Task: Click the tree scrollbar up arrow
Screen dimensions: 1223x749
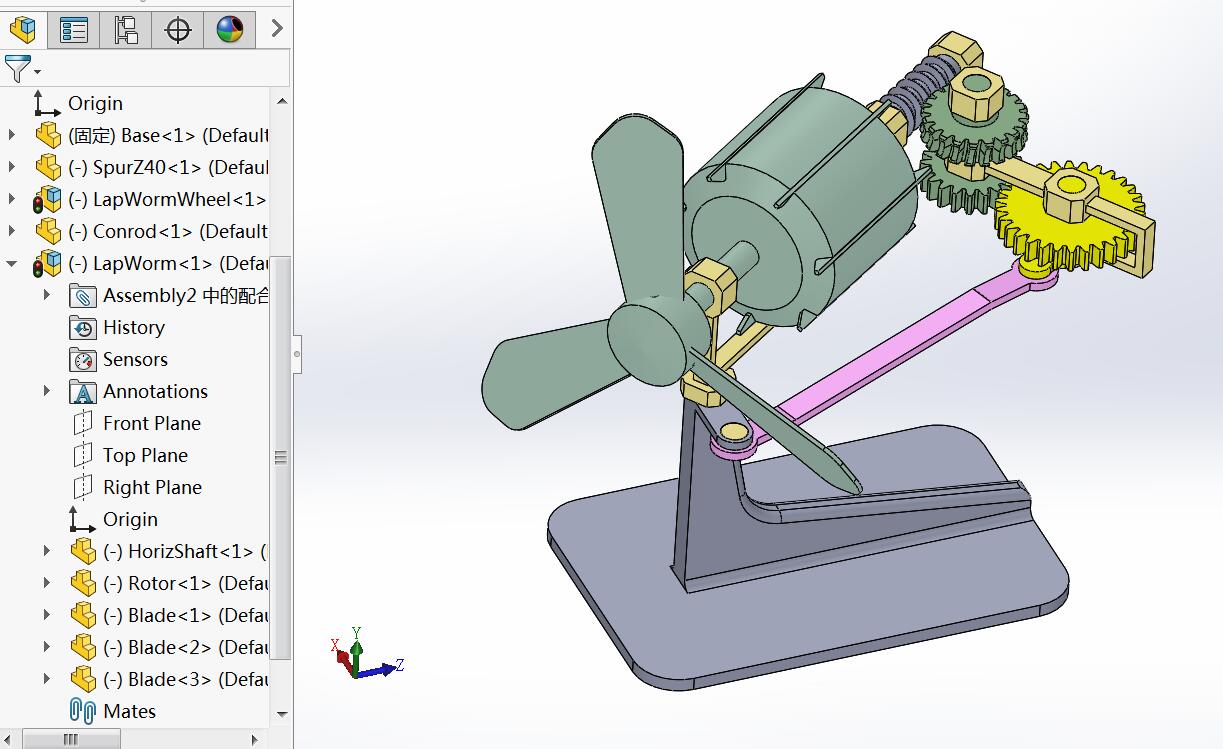Action: tap(282, 101)
